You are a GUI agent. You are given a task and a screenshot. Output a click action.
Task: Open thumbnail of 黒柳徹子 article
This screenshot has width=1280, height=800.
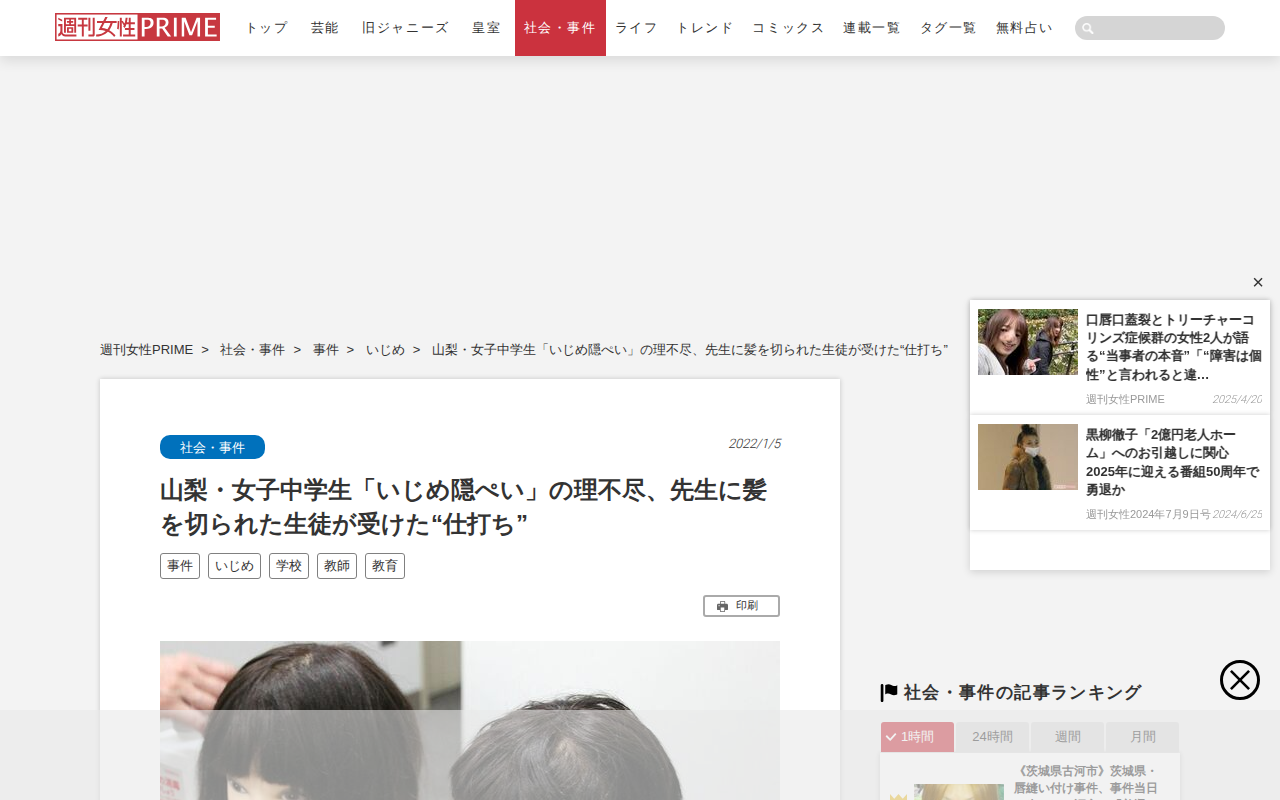(1028, 457)
